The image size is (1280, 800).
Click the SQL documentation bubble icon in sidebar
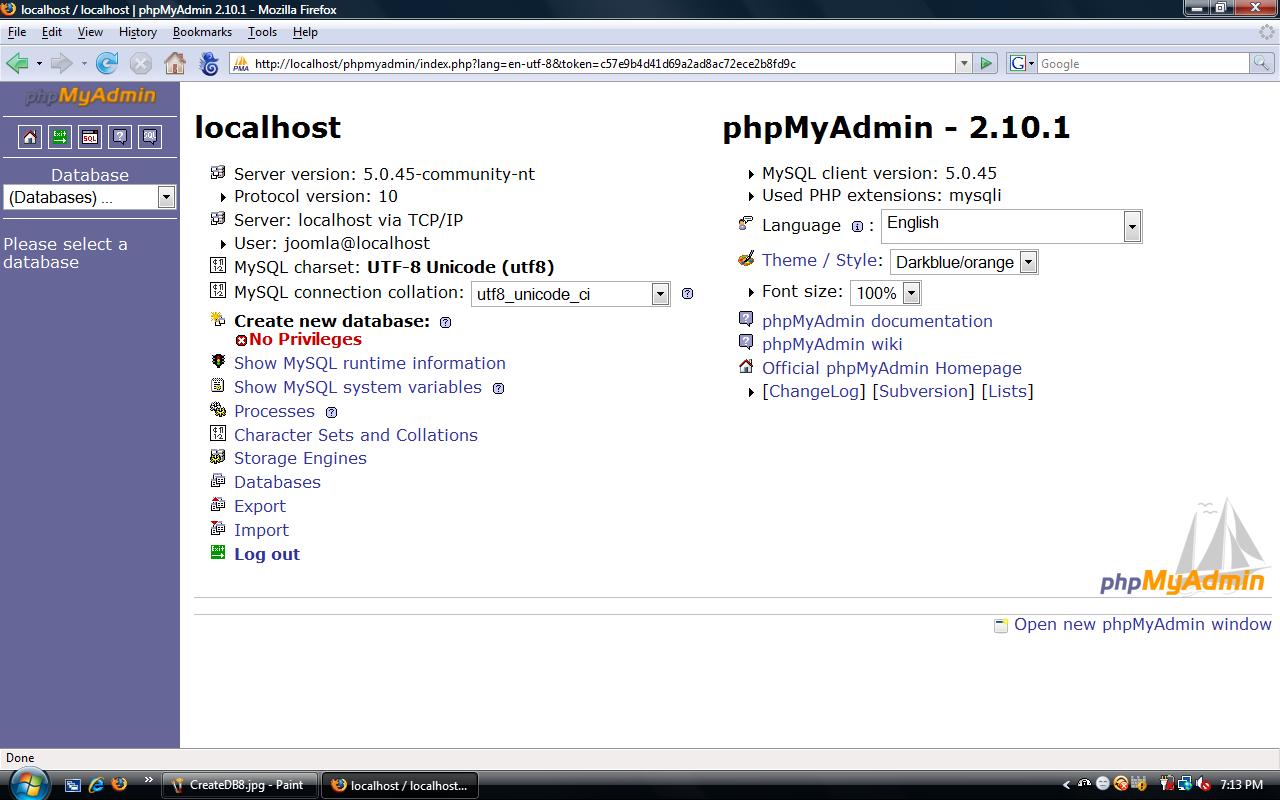(x=150, y=137)
